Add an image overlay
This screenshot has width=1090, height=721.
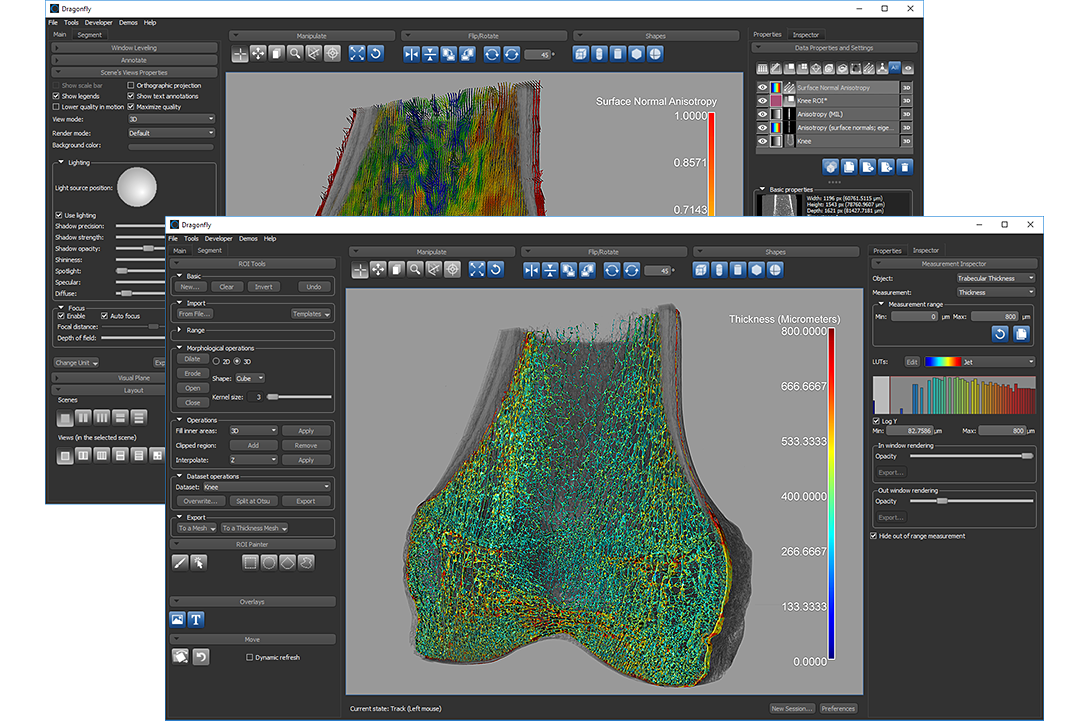coord(178,619)
